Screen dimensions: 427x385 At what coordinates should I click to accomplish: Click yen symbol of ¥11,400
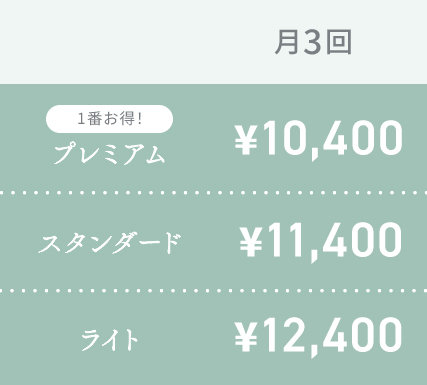tap(251, 240)
